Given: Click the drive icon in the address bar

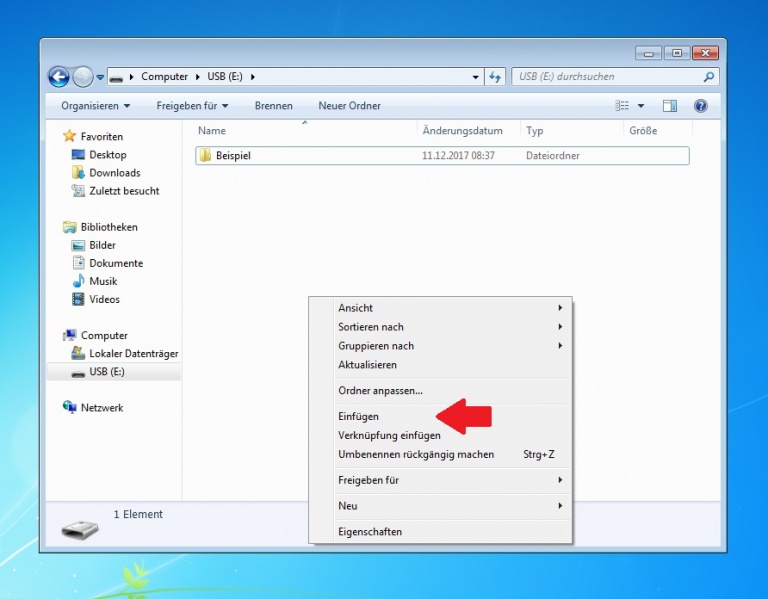Looking at the screenshot, I should (116, 77).
